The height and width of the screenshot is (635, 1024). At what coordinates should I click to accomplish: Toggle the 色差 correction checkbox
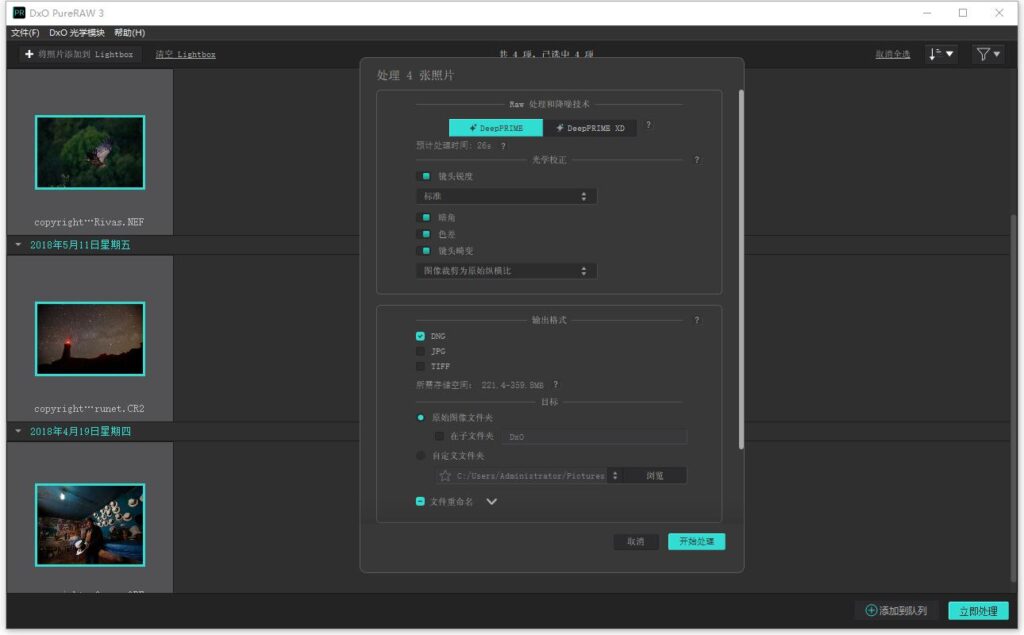tap(426, 234)
